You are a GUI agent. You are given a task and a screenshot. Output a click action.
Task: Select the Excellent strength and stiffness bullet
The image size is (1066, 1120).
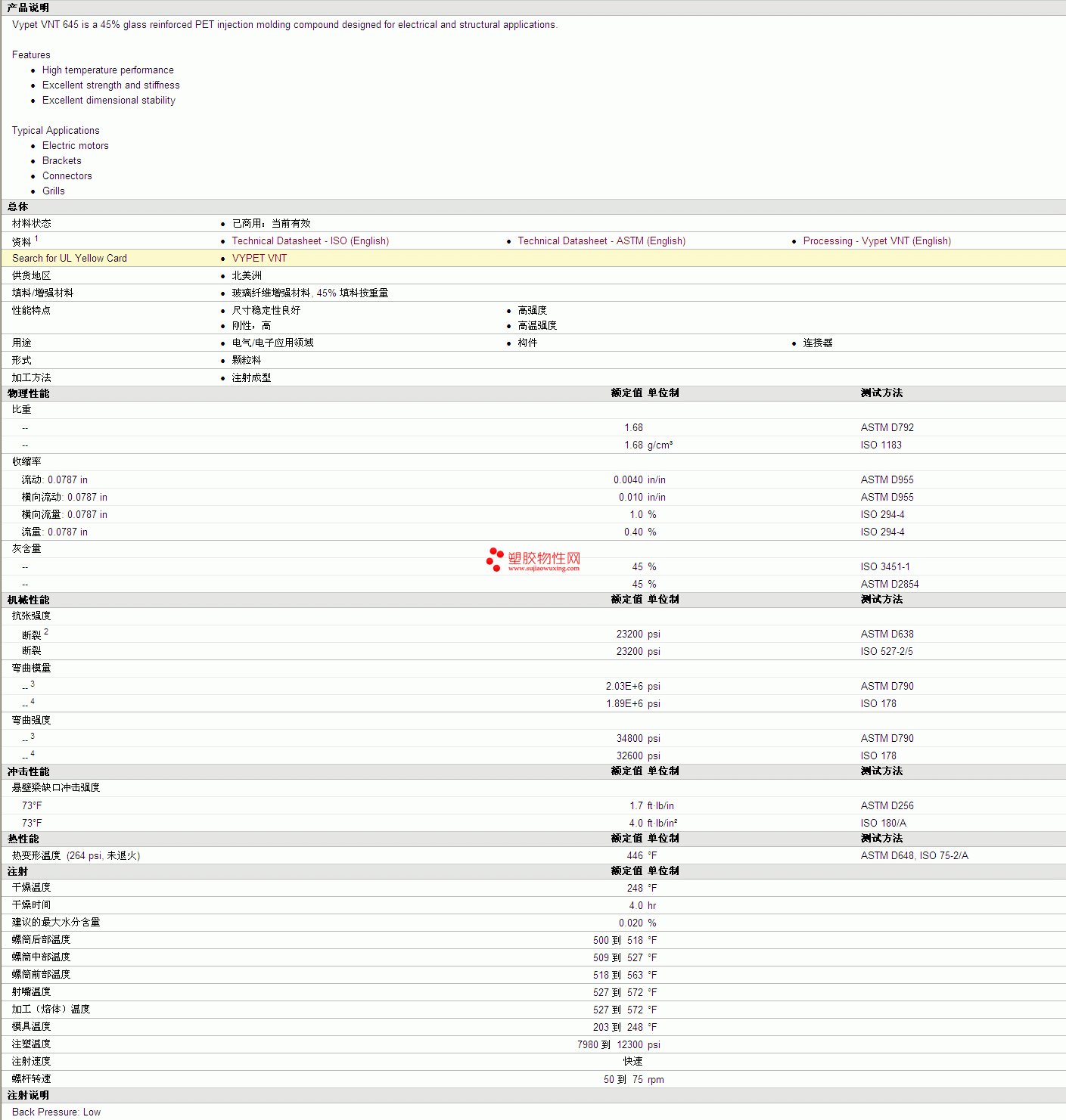tap(111, 85)
